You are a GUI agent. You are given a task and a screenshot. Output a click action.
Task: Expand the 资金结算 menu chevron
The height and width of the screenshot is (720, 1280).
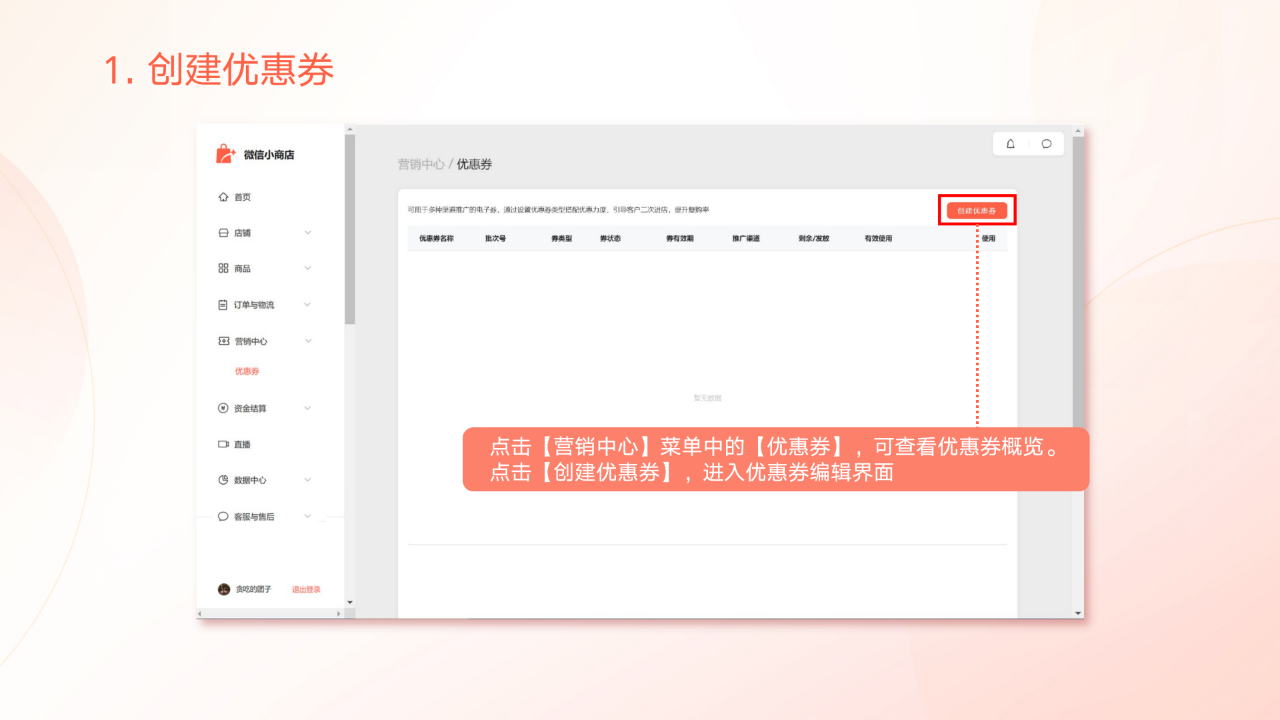point(308,408)
